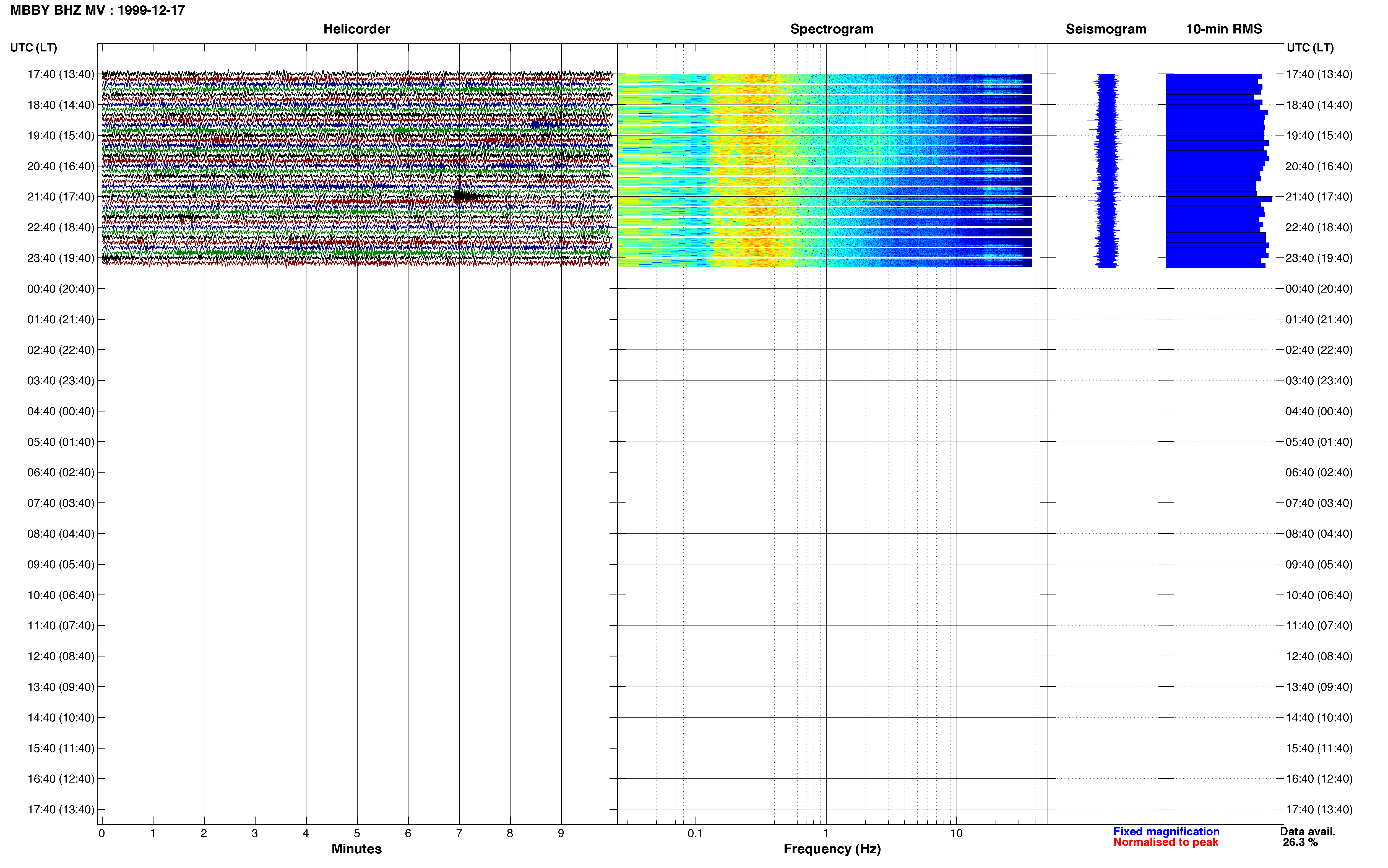The width and height of the screenshot is (1388, 868).
Task: Click 10:40 (06:40) label right of RMS panel
Action: point(1319,595)
